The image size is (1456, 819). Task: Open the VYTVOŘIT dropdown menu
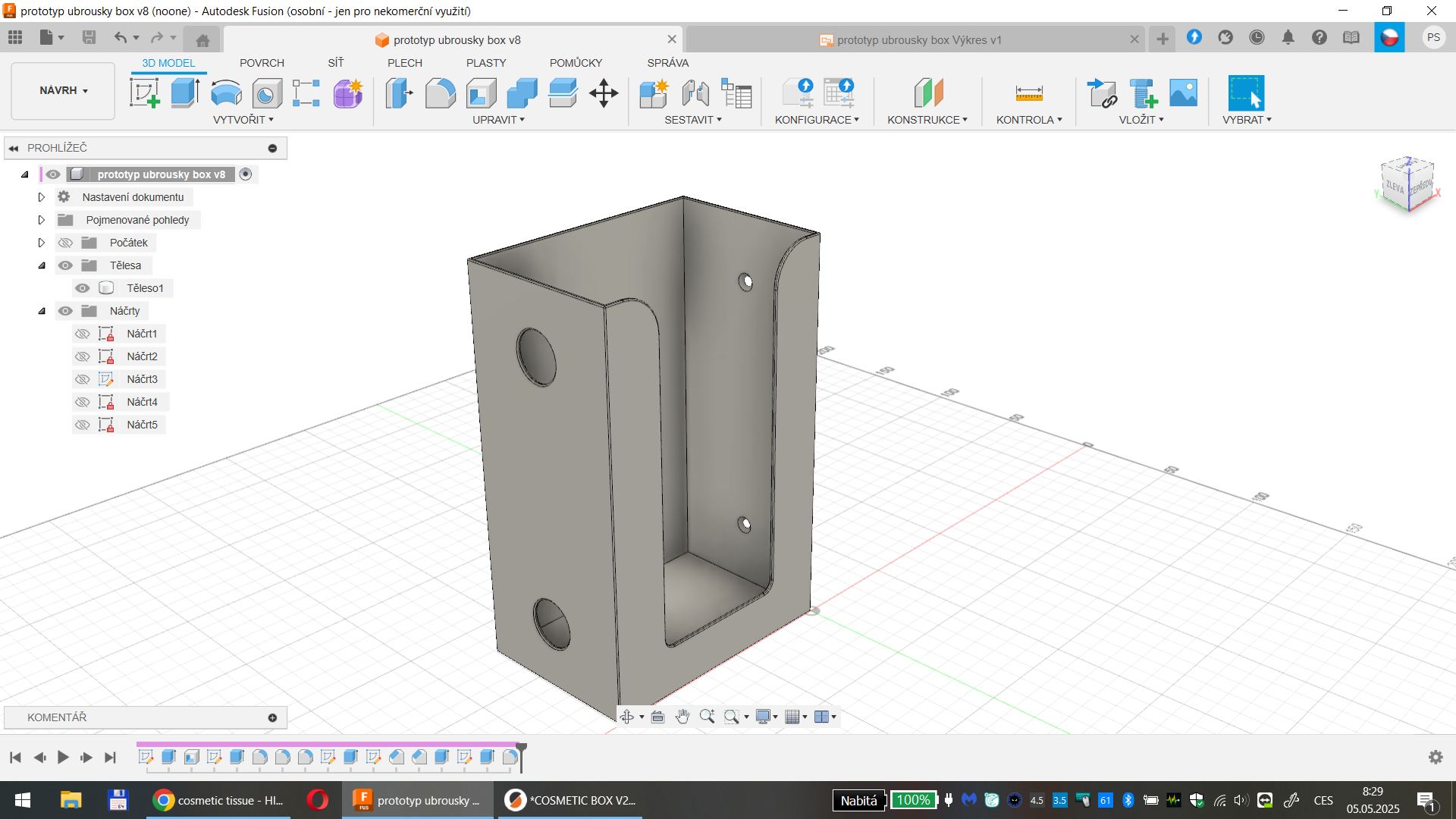tap(243, 120)
